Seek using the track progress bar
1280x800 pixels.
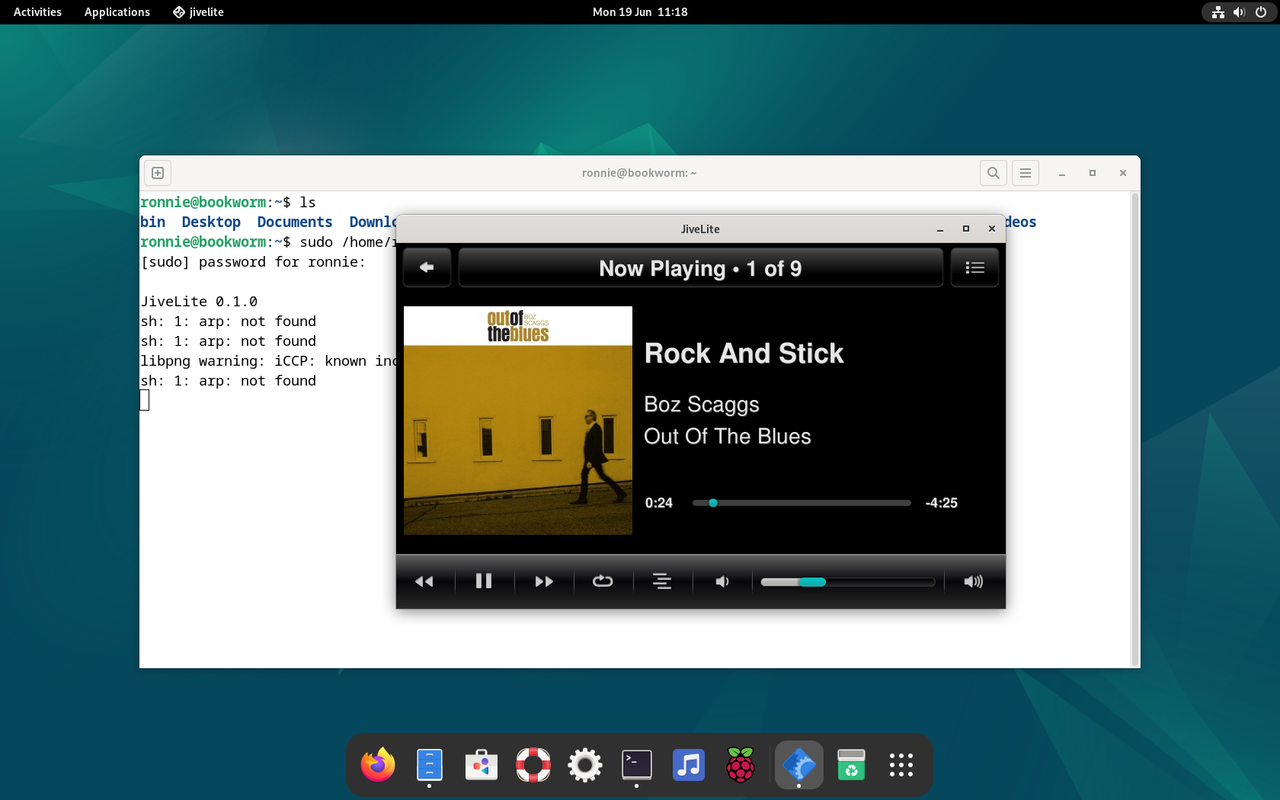point(802,503)
